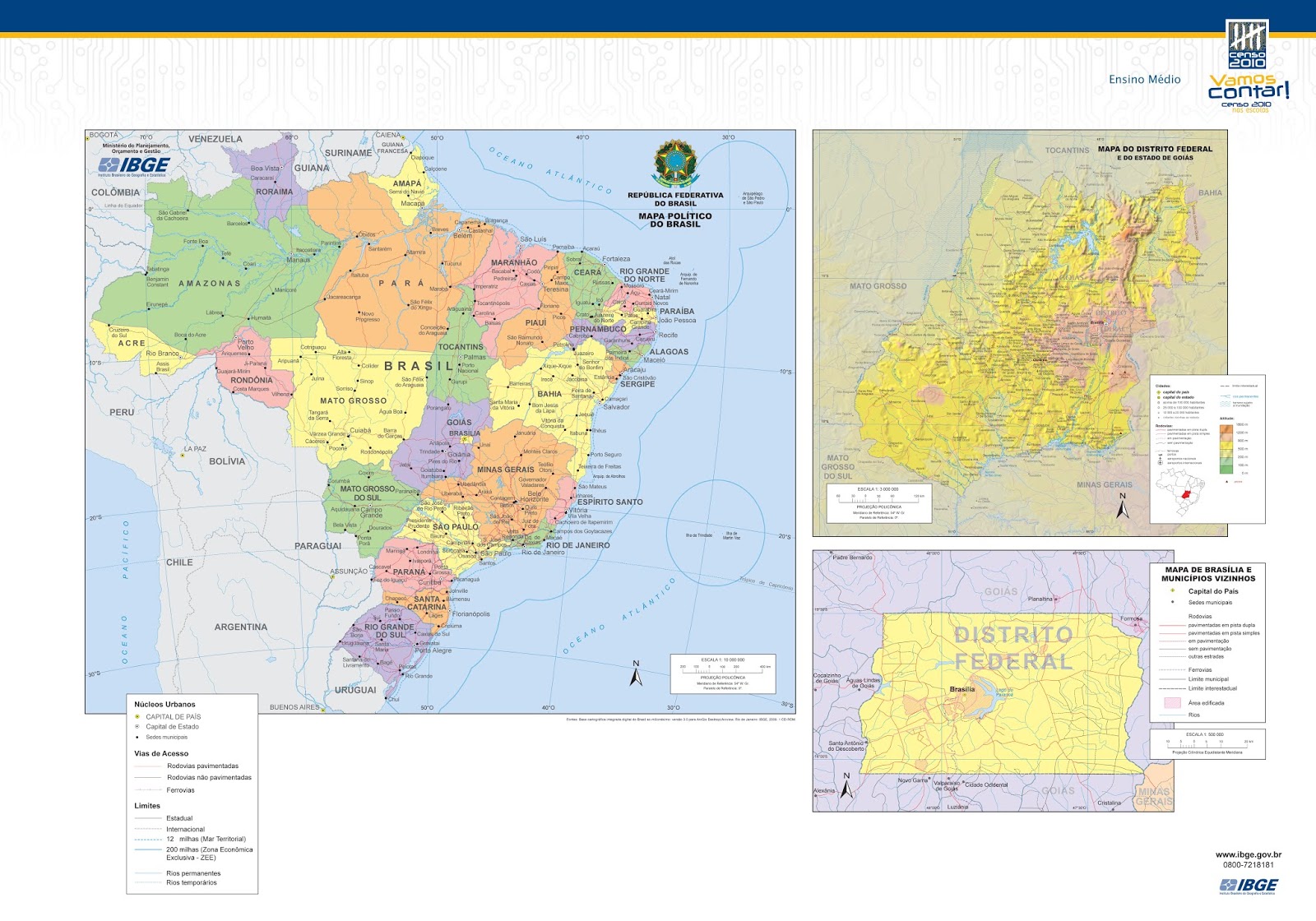Select the ACRE state label
Screen dimensions: 1316x921
132,343
